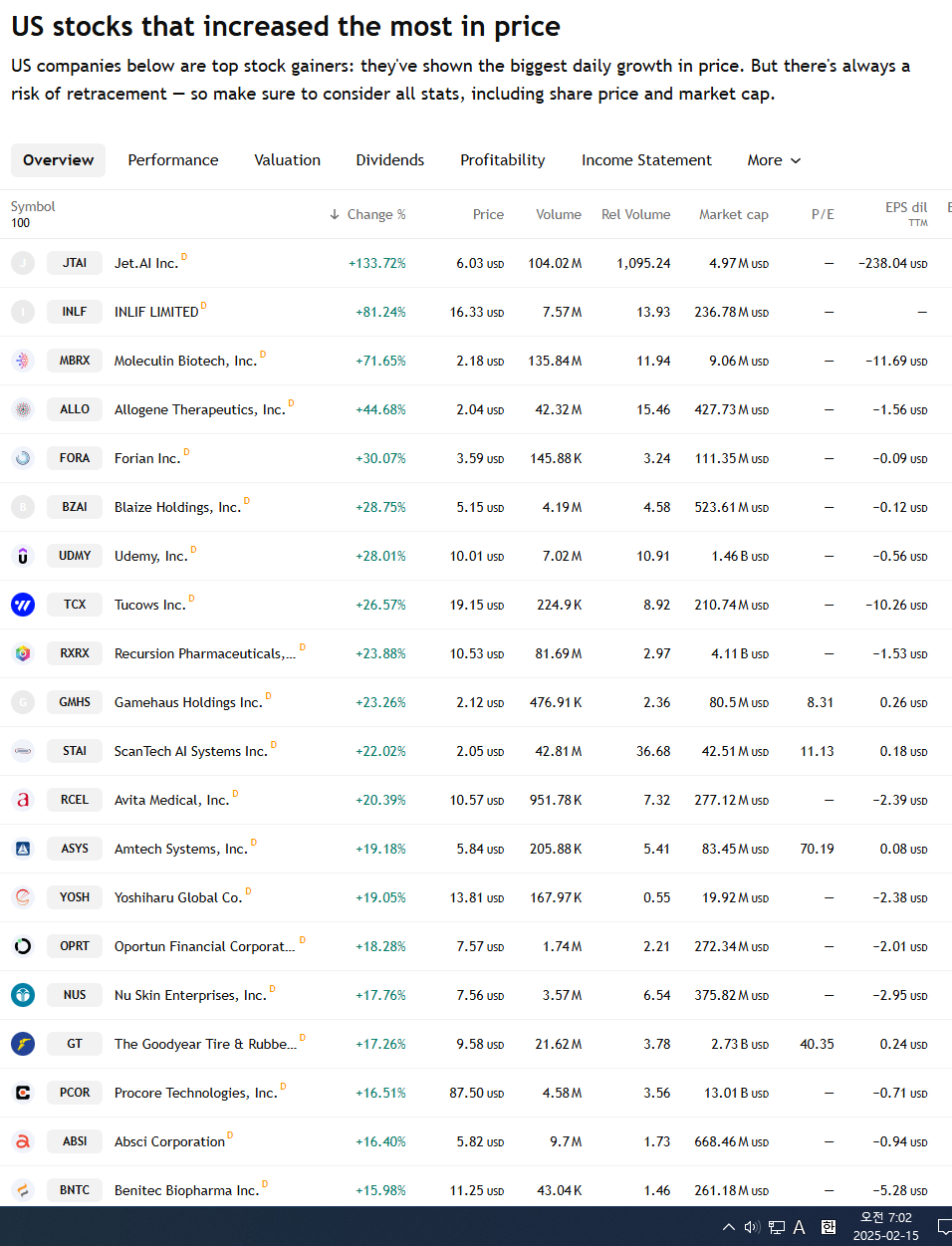
Task: Click the Rel Volume column header
Action: click(x=636, y=214)
